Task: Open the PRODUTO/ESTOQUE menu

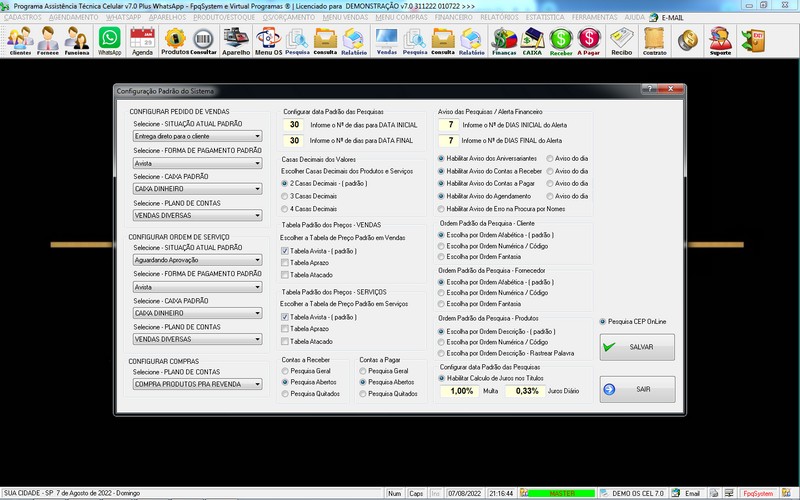Action: (x=224, y=17)
